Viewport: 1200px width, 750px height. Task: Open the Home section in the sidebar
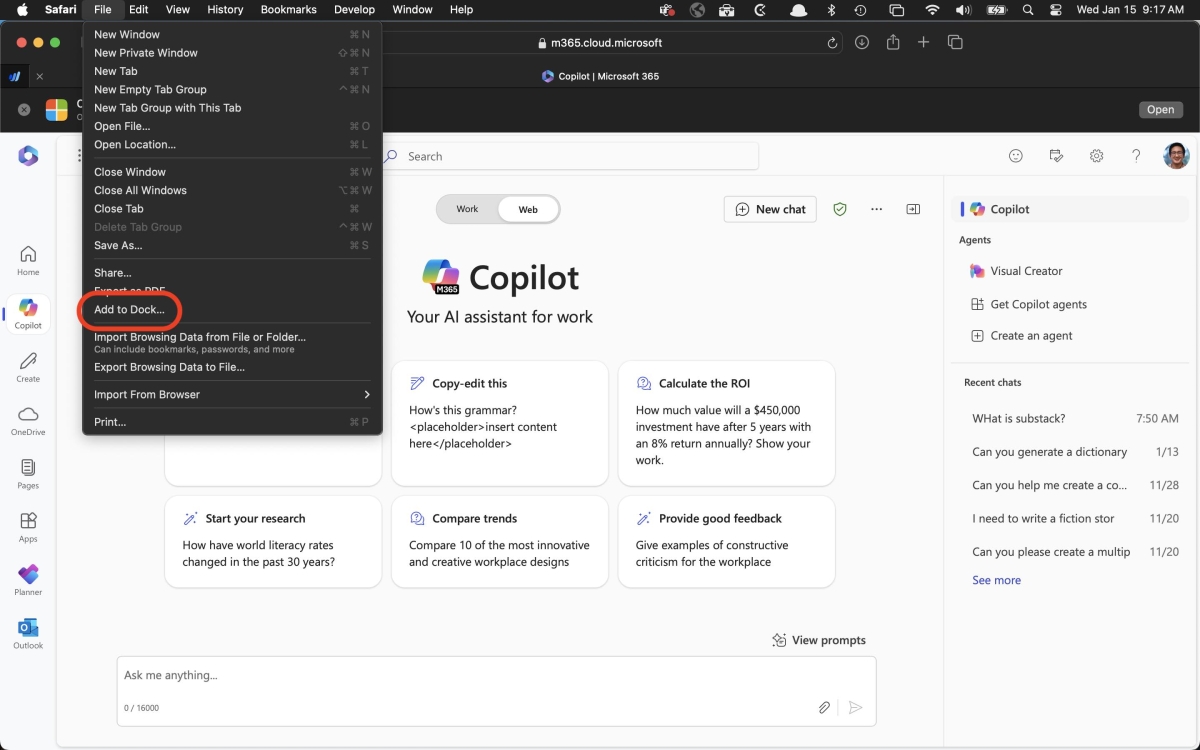(x=28, y=260)
